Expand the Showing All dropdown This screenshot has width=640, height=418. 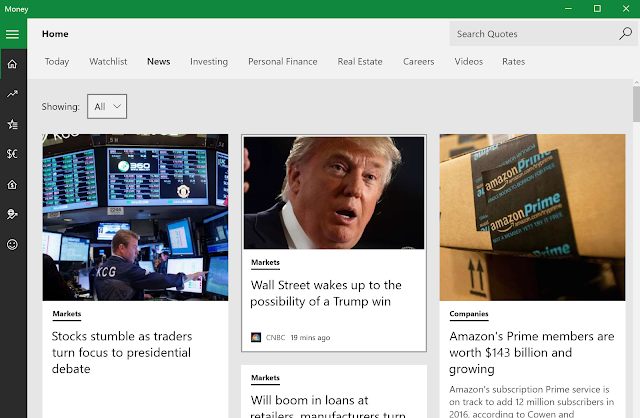[x=107, y=107]
